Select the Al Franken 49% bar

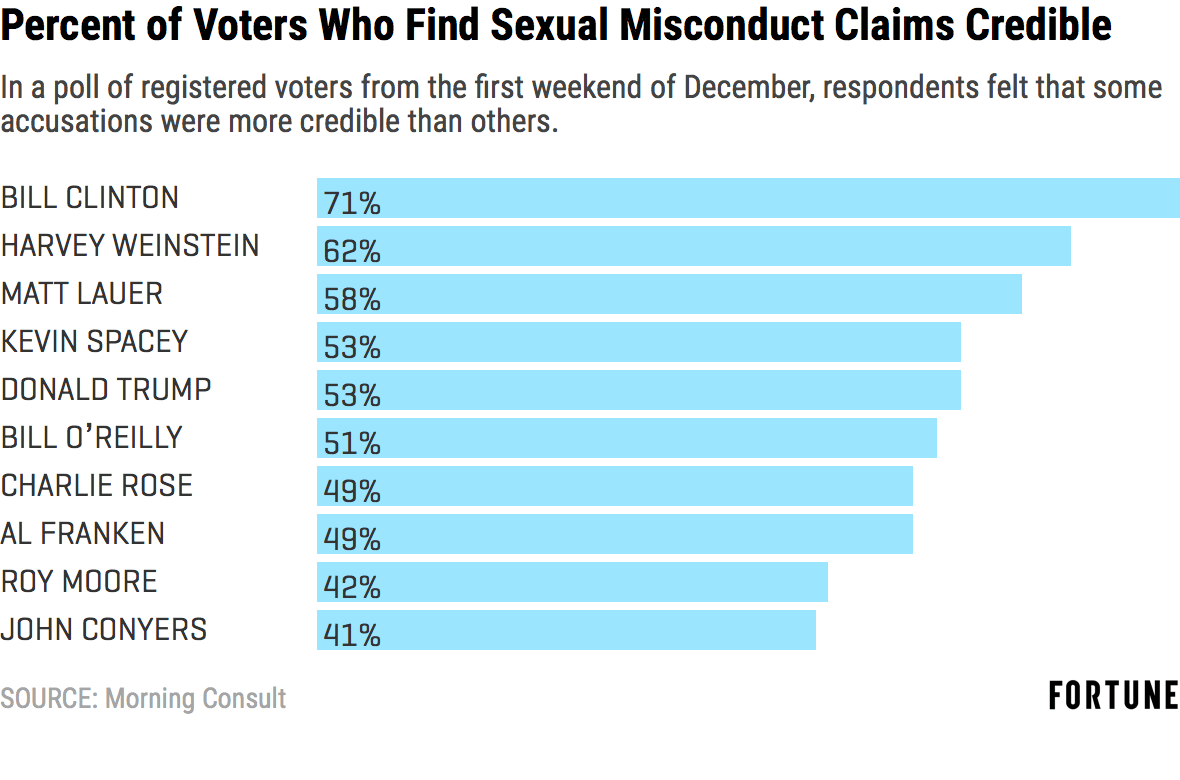[x=615, y=534]
